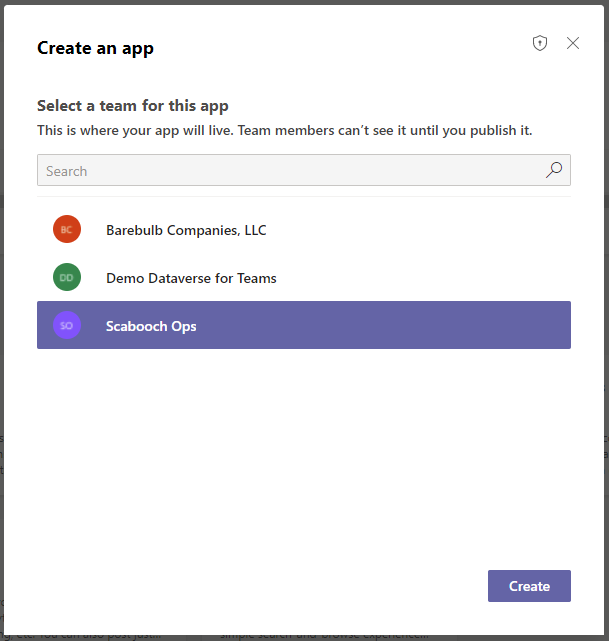
Task: Click the "Select a team for this app" heading
Action: (x=133, y=106)
